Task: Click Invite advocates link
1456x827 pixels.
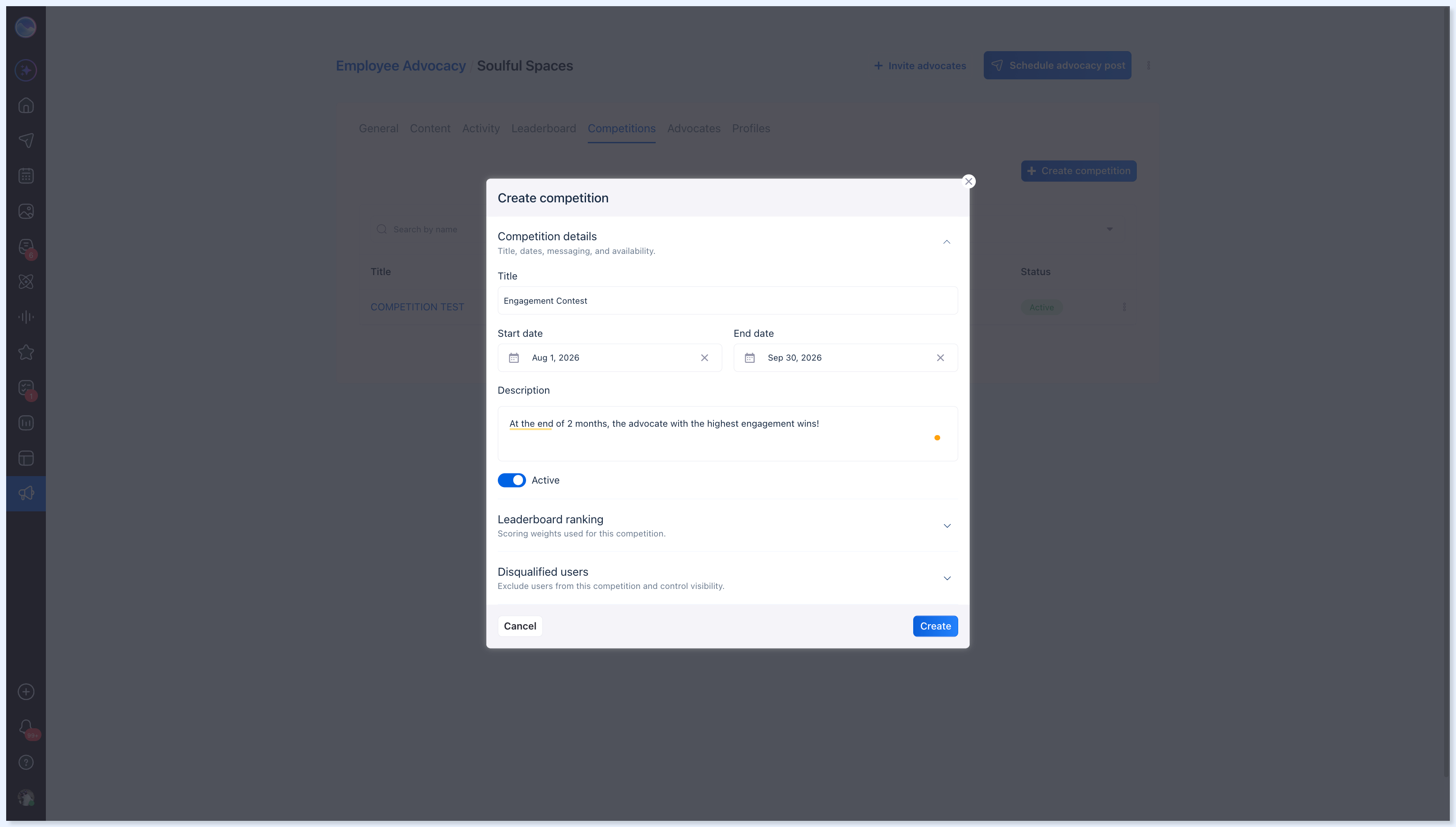Action: click(x=920, y=66)
